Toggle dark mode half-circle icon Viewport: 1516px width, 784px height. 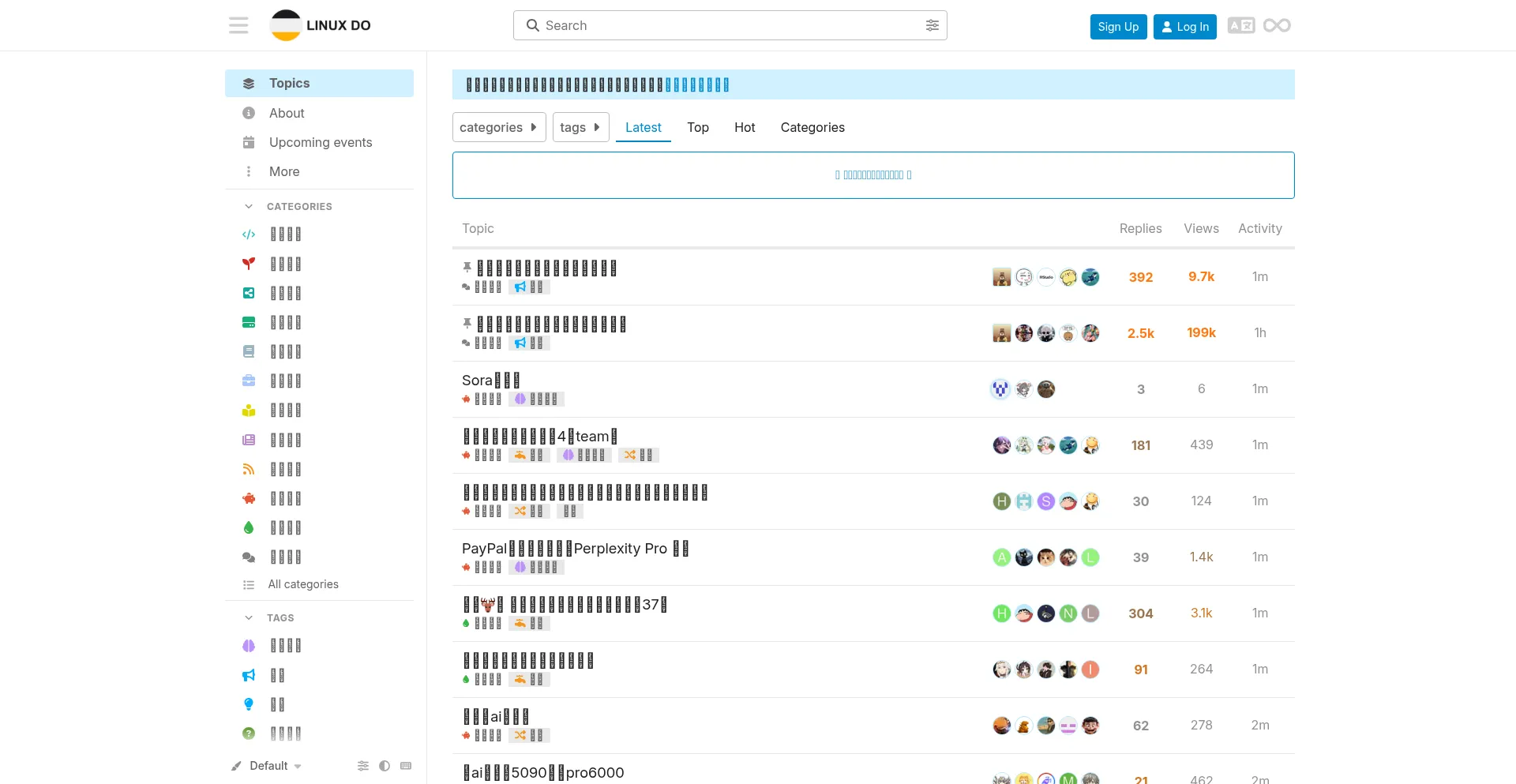[x=385, y=766]
